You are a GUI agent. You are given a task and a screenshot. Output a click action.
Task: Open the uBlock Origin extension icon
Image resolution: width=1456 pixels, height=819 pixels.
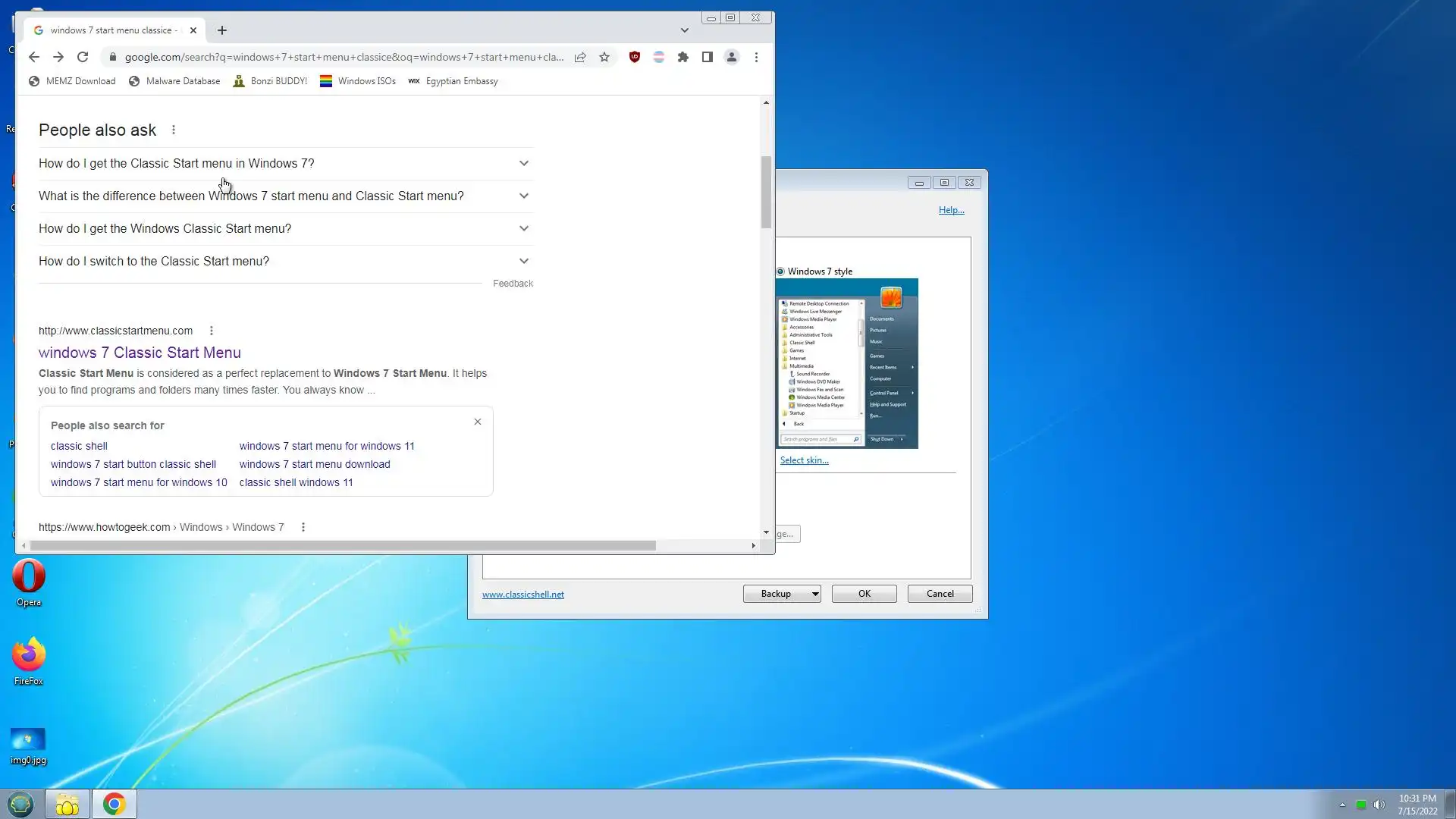635,57
